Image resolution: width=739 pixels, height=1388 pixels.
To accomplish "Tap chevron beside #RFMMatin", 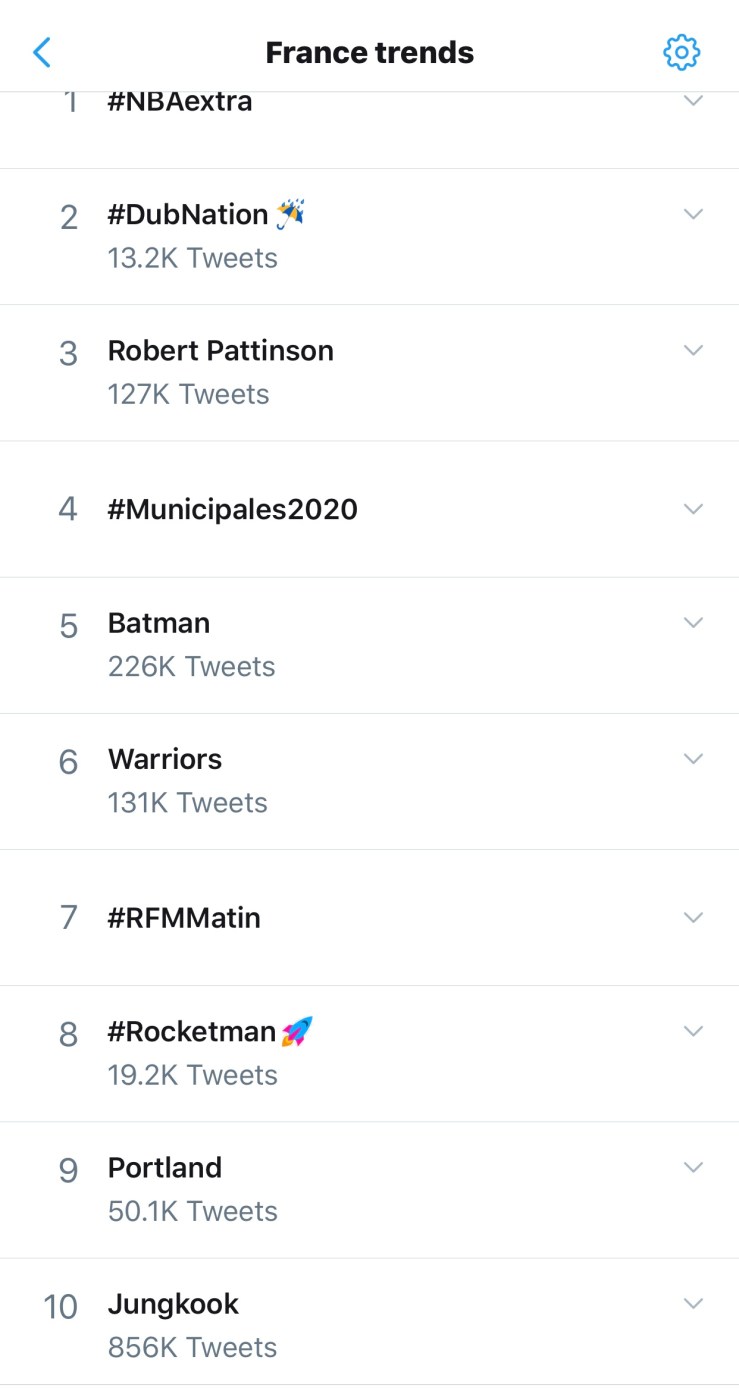I will (x=693, y=917).
